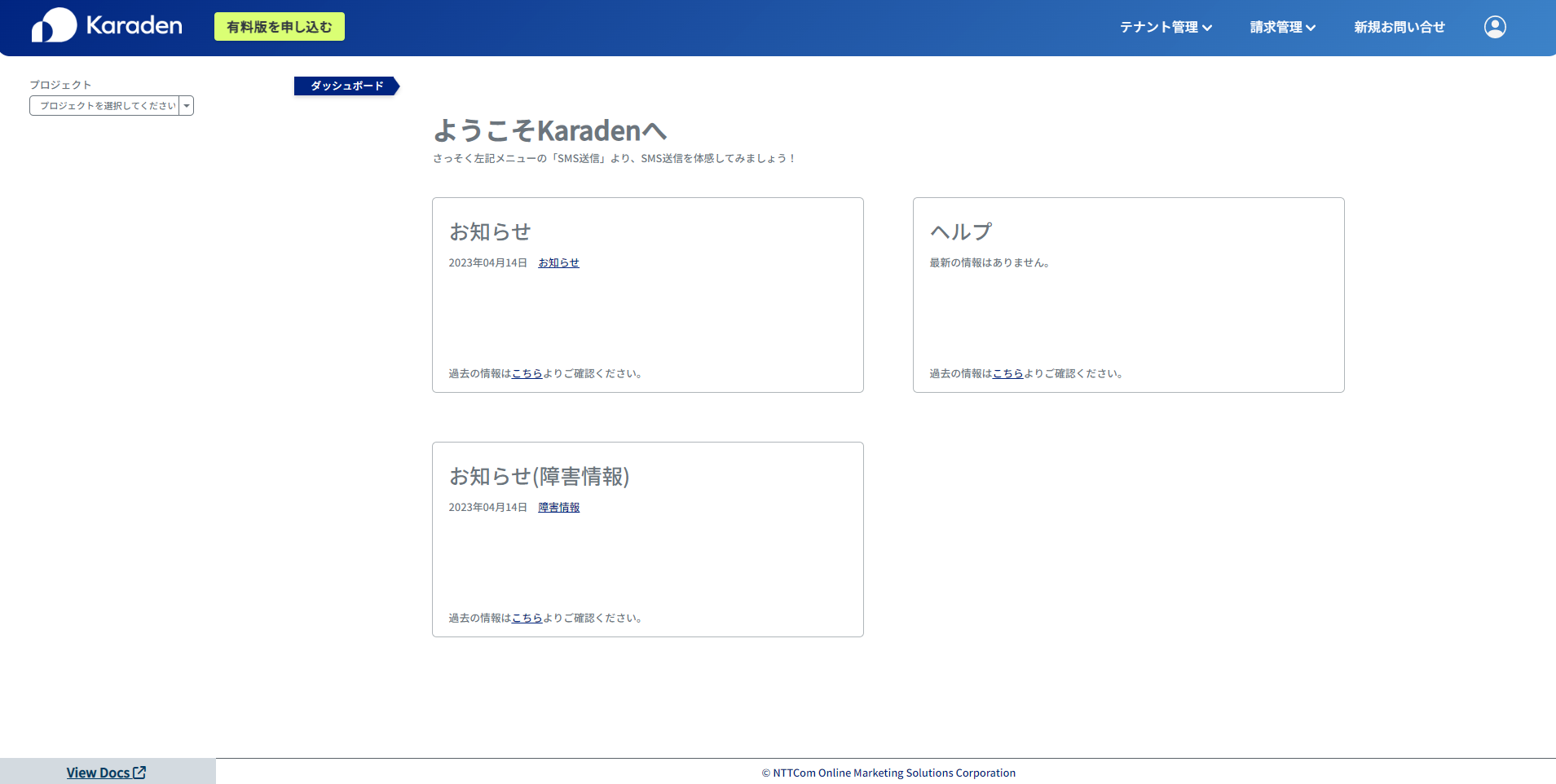The width and height of the screenshot is (1556, 784).
Task: Open the 請求管理 menu
Action: pyautogui.click(x=1283, y=27)
